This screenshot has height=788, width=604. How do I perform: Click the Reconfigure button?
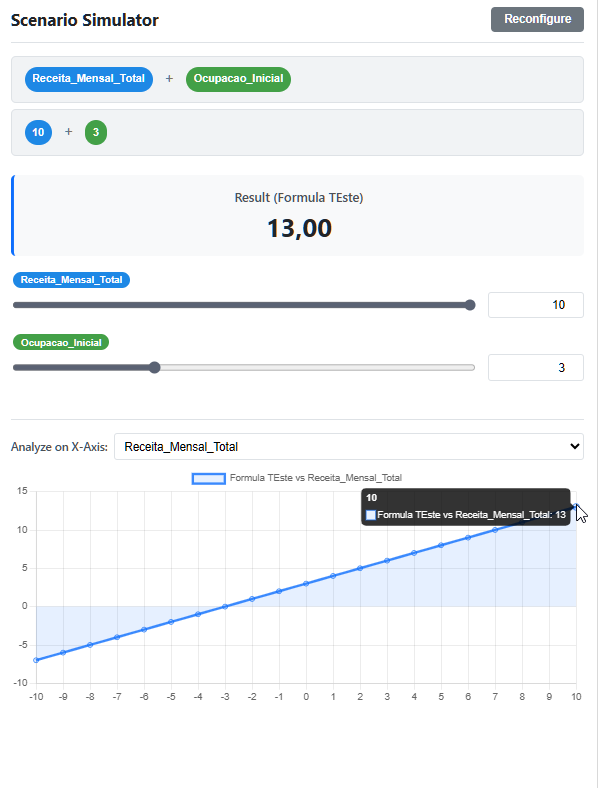click(537, 19)
